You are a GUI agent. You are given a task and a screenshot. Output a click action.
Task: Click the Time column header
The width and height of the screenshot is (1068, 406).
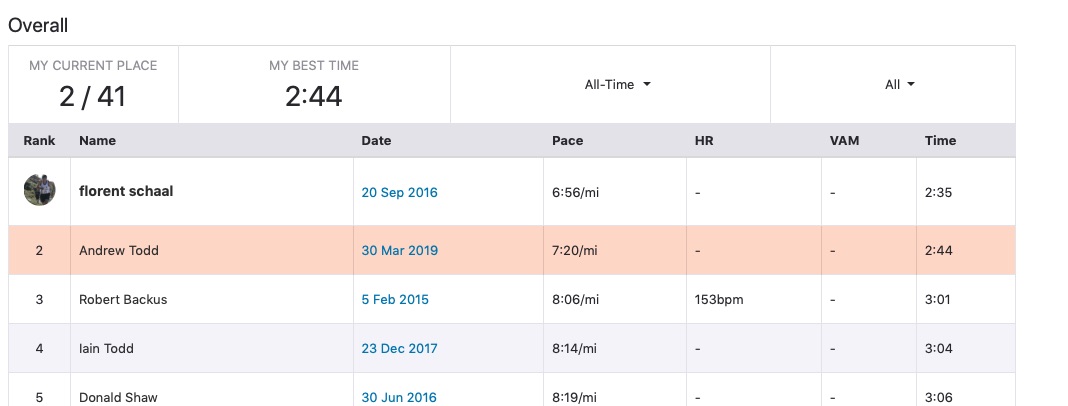pyautogui.click(x=940, y=141)
